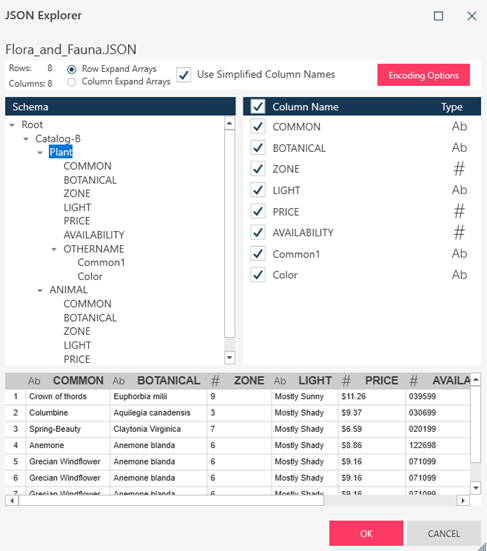Uncheck the Color column checkbox
Image resolution: width=487 pixels, height=551 pixels.
pos(258,275)
